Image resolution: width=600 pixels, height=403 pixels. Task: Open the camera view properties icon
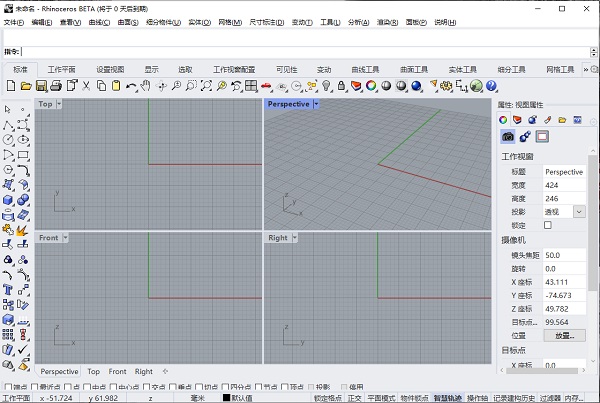point(508,136)
